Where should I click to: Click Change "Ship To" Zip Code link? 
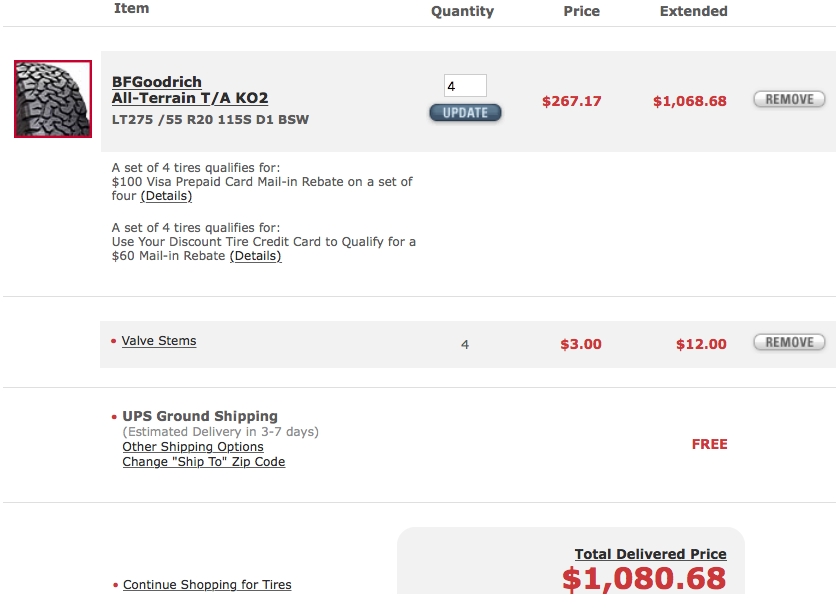click(204, 461)
